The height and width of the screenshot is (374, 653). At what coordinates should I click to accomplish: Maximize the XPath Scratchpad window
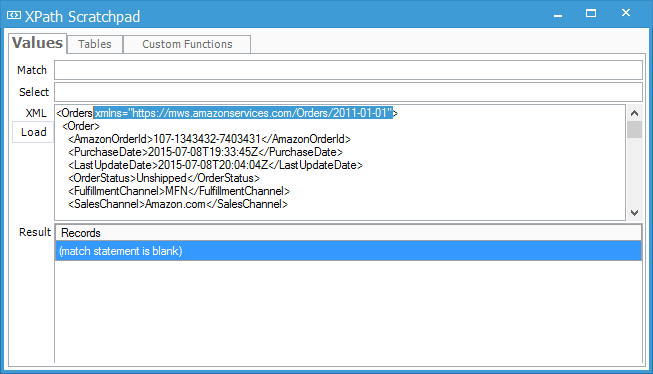(591, 14)
